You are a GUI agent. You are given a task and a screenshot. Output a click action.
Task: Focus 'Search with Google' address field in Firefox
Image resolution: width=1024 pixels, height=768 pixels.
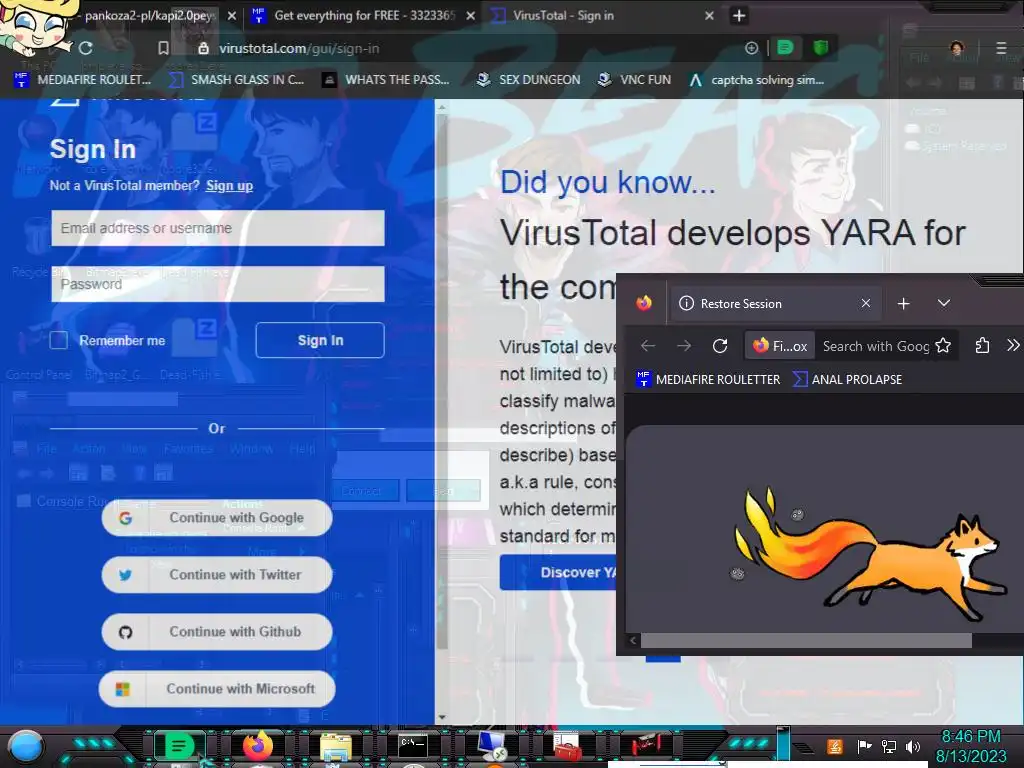tap(876, 346)
